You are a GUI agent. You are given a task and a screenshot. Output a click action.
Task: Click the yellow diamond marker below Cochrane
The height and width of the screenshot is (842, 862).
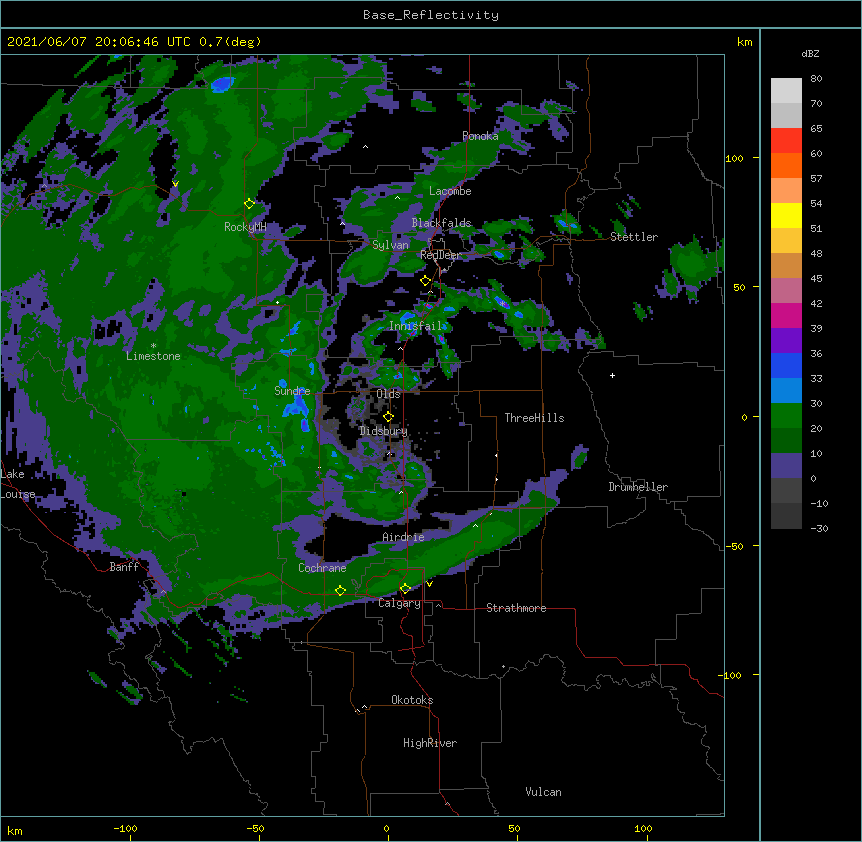340,591
